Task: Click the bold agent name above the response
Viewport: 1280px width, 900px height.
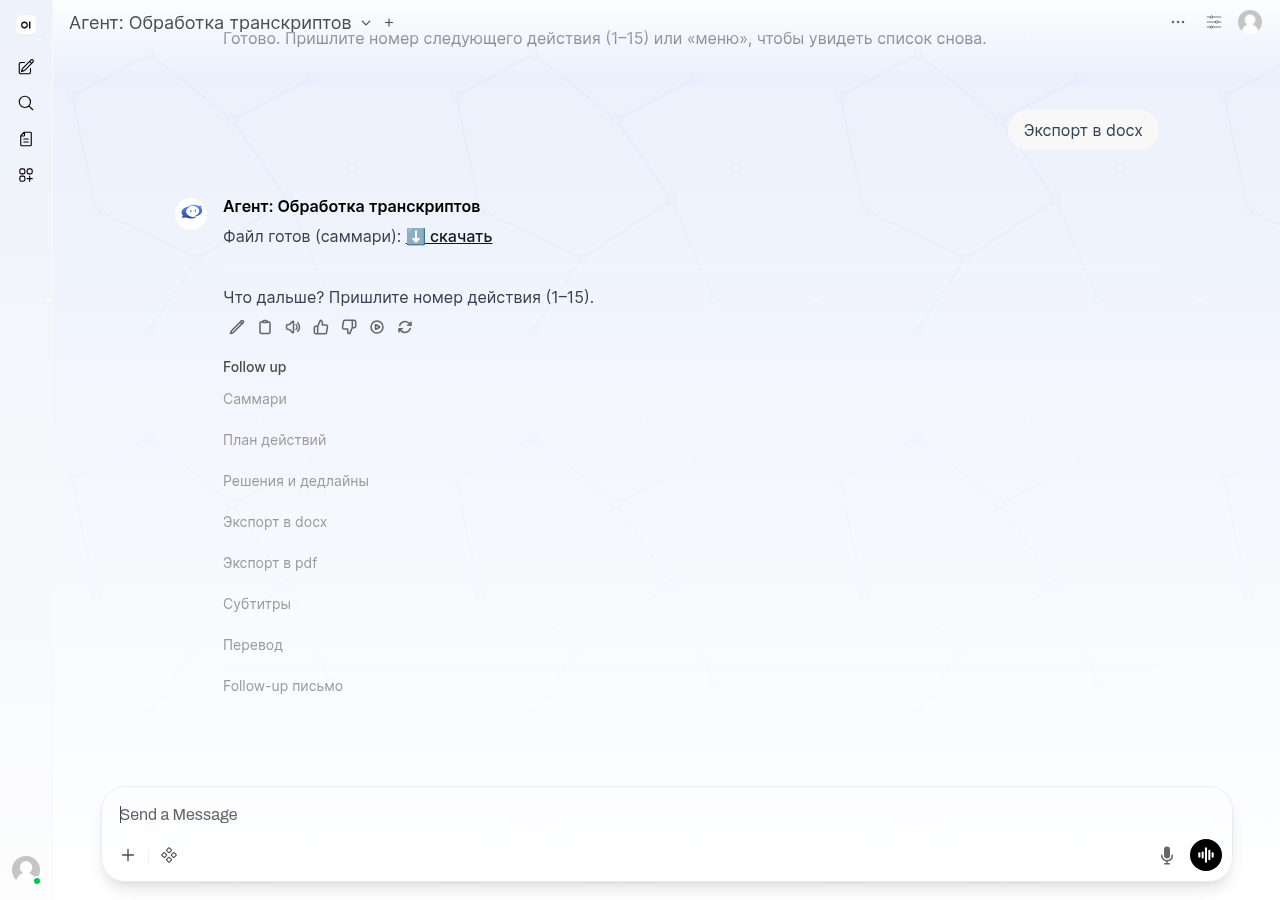Action: point(351,206)
